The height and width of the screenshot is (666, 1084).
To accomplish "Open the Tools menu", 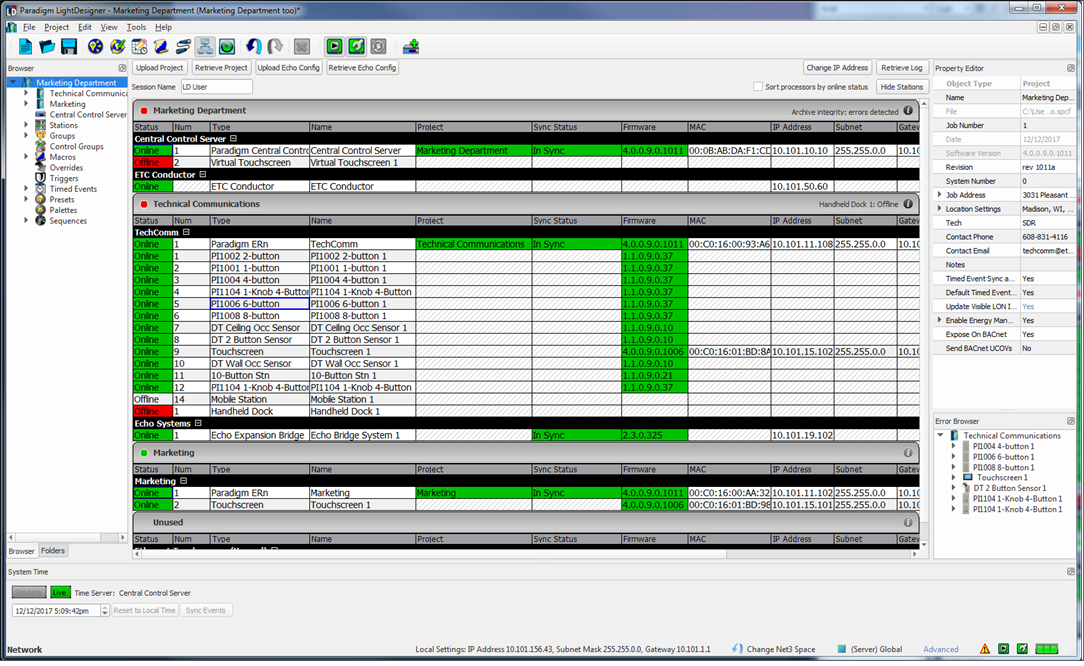I will (136, 27).
